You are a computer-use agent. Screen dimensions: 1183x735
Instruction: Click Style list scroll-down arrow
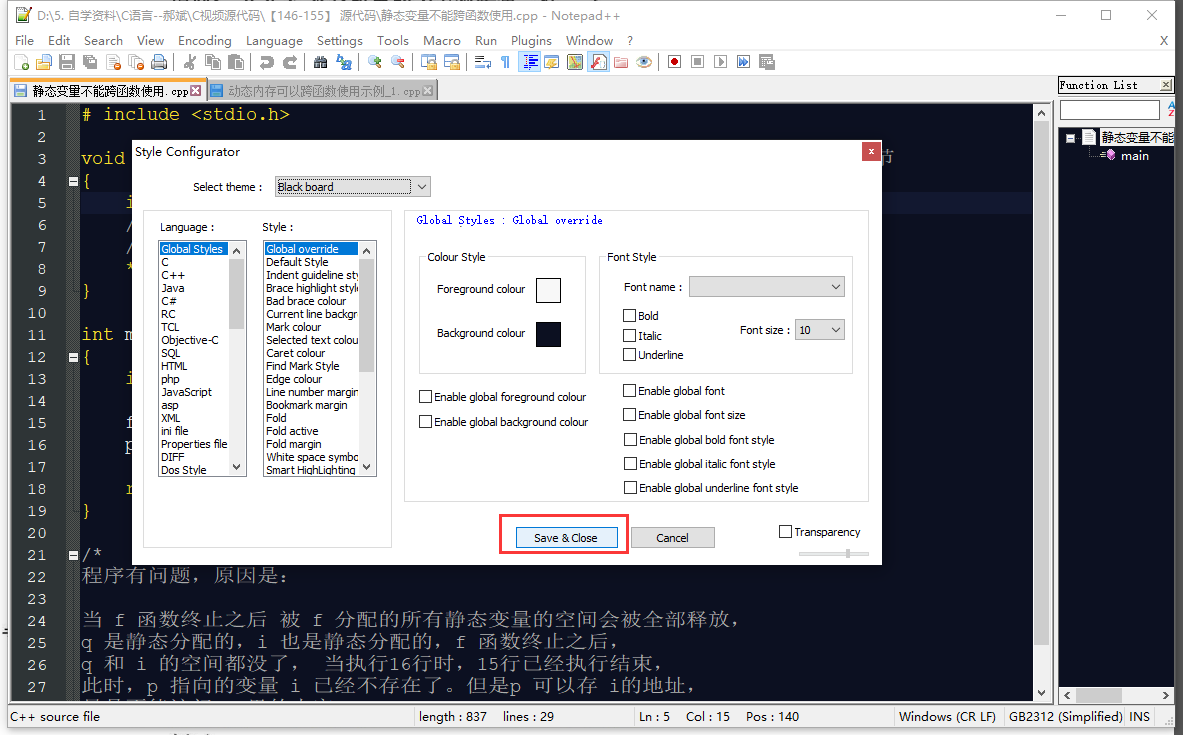pyautogui.click(x=367, y=467)
